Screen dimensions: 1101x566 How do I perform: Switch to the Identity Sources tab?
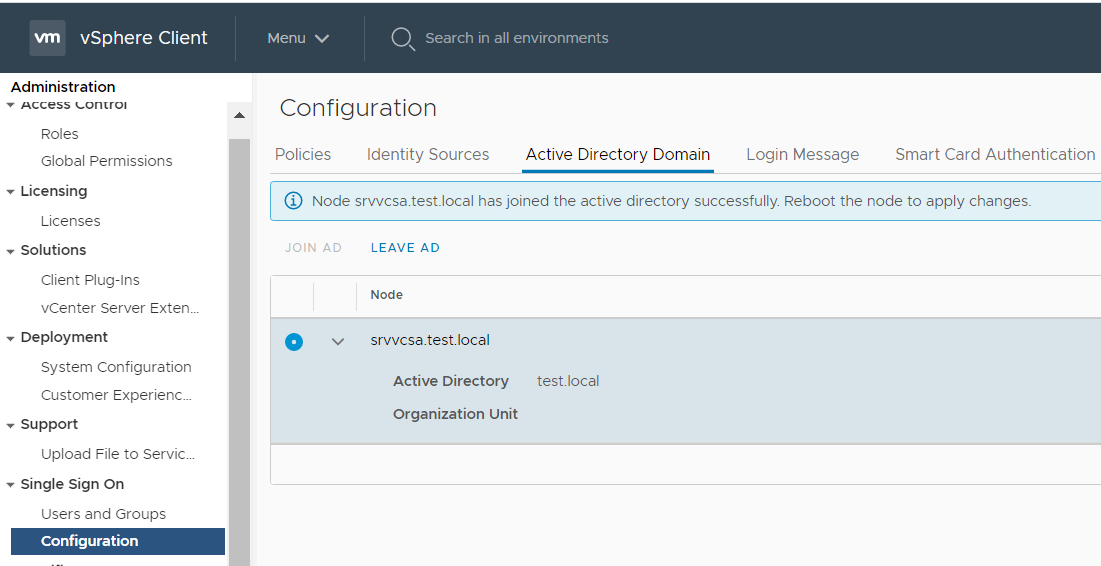click(428, 154)
